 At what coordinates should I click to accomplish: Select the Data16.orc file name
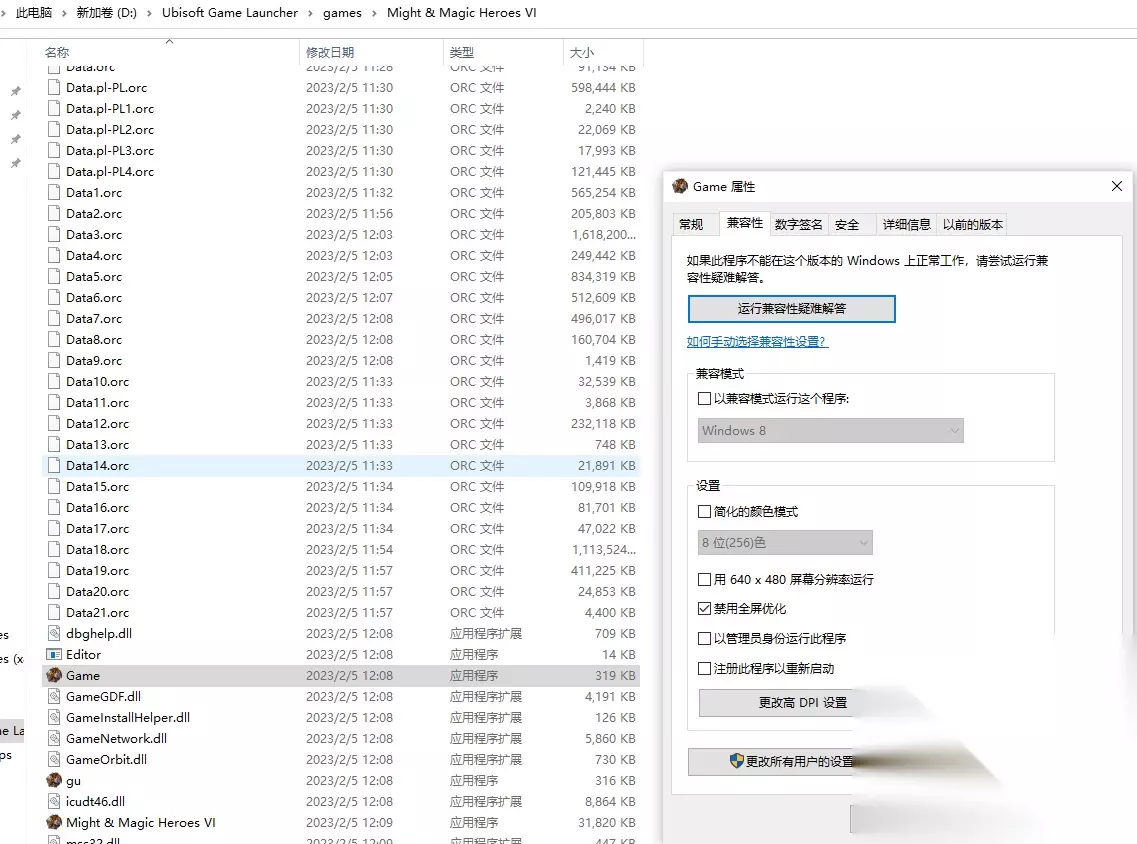coord(98,508)
